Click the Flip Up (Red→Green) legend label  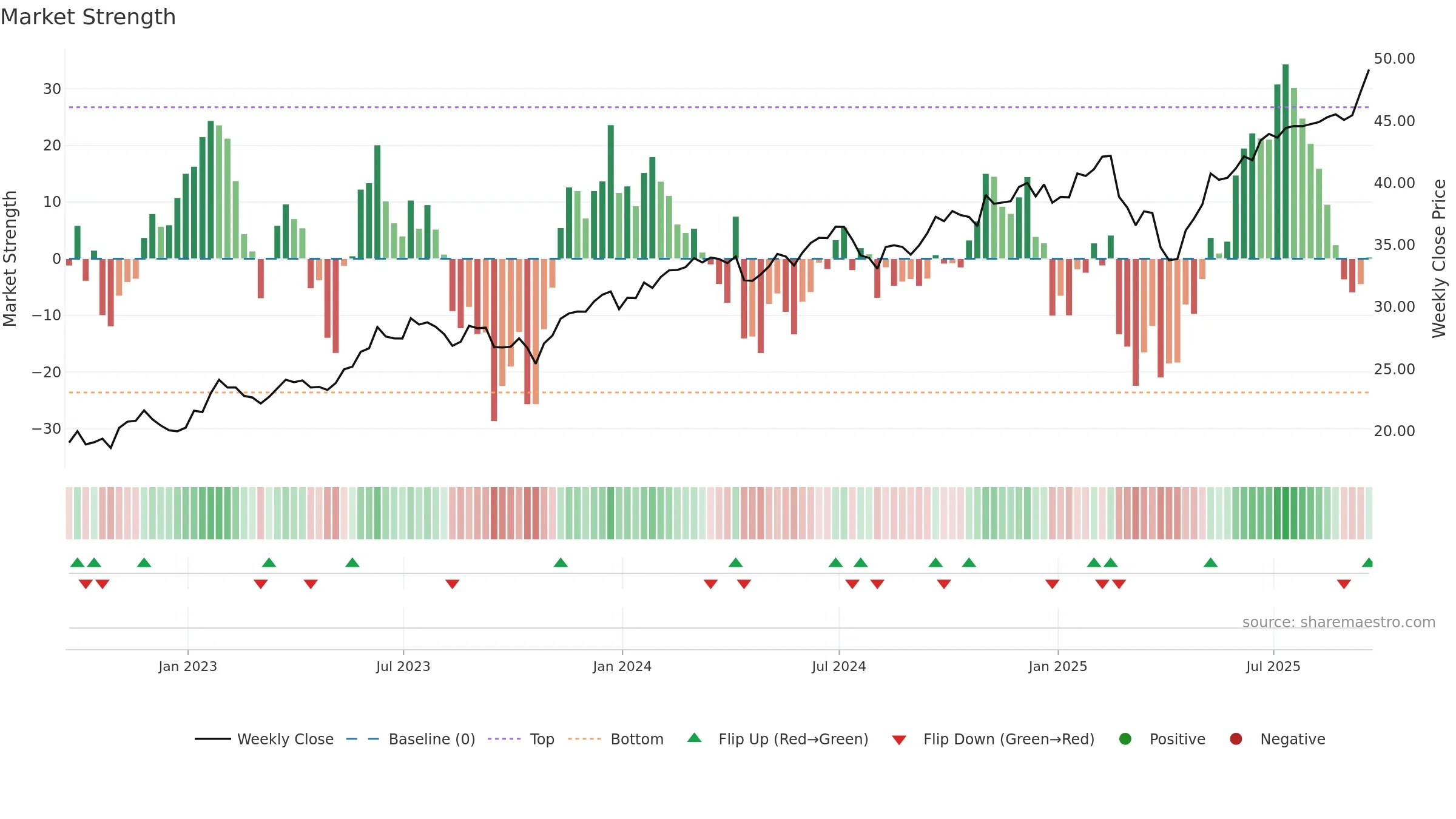[794, 739]
